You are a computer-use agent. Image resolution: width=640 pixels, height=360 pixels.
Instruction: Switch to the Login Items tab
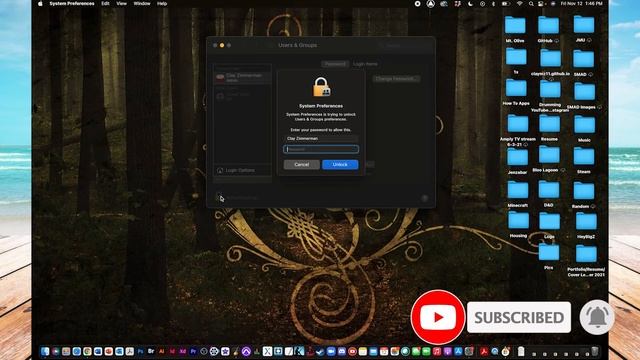pos(365,64)
